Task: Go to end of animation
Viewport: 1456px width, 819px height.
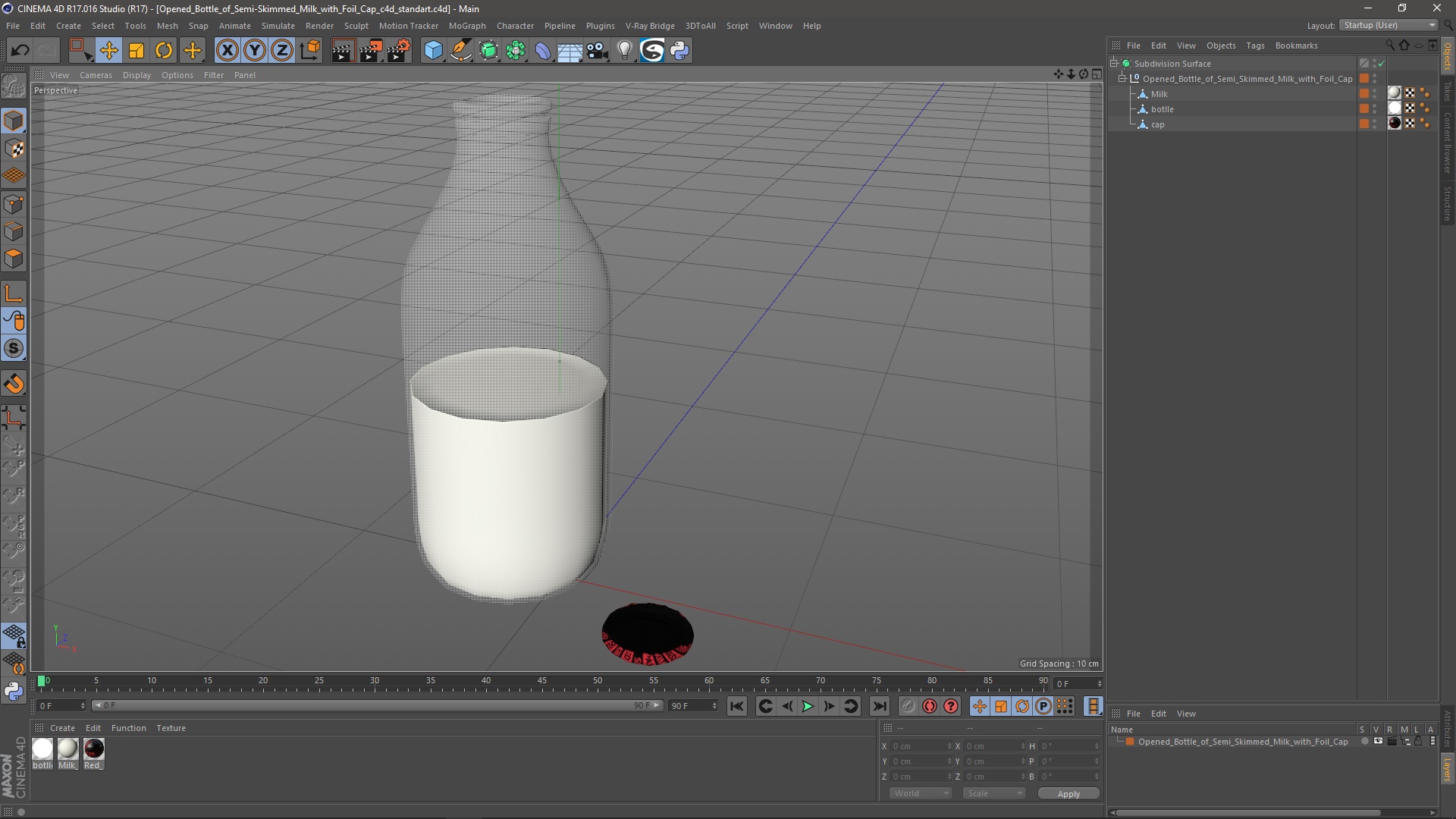Action: [879, 706]
